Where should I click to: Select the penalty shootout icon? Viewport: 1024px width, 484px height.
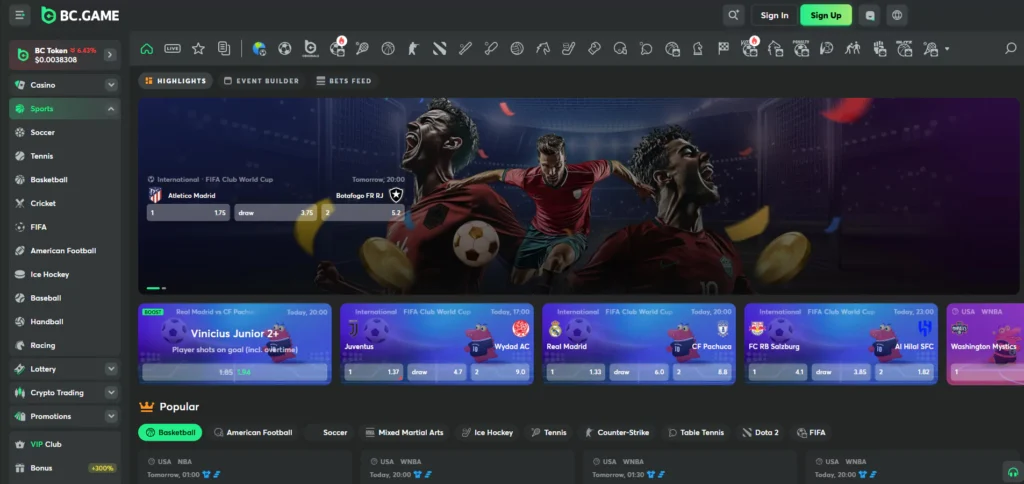[x=801, y=48]
